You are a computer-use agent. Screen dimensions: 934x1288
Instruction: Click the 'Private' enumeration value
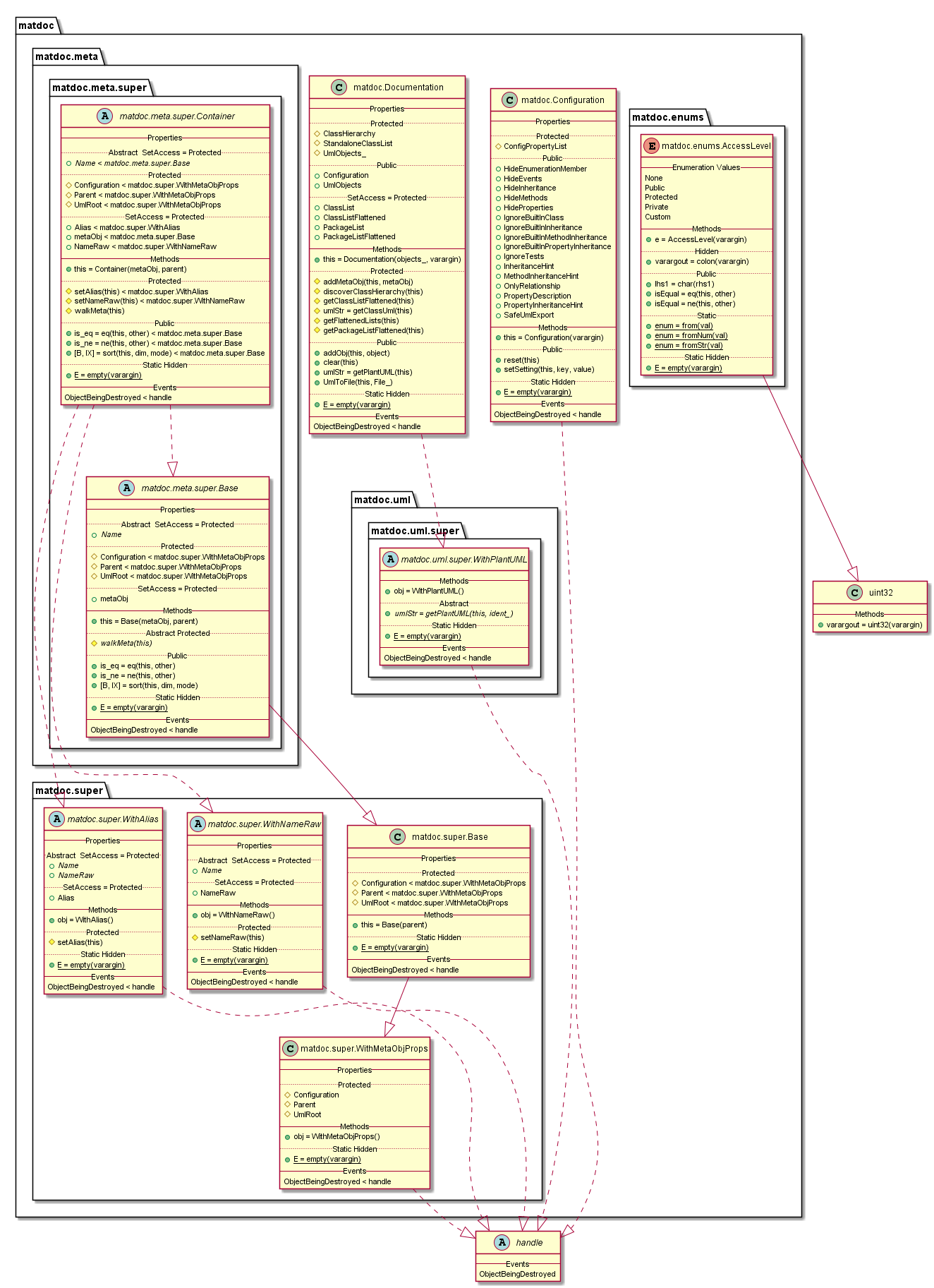[656, 207]
